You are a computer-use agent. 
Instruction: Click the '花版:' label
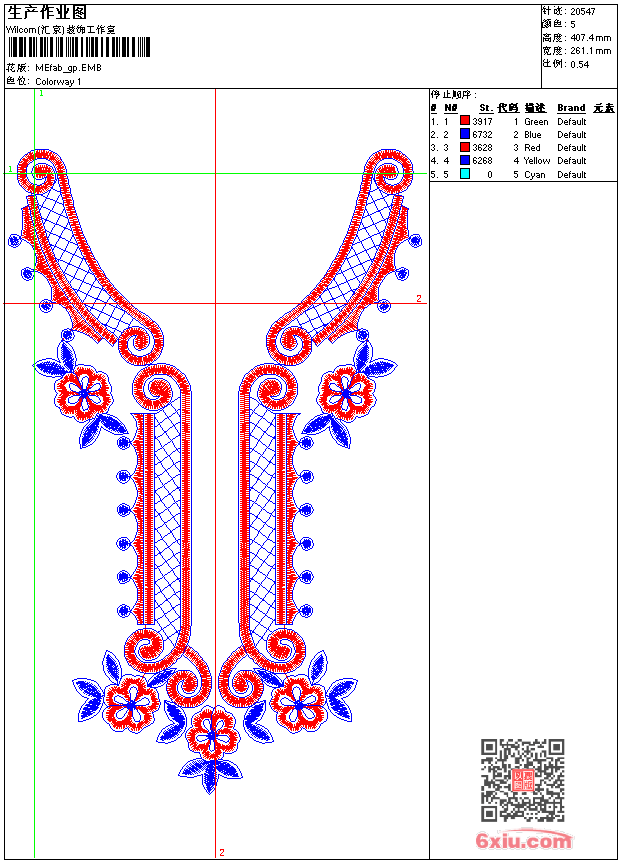(18, 68)
